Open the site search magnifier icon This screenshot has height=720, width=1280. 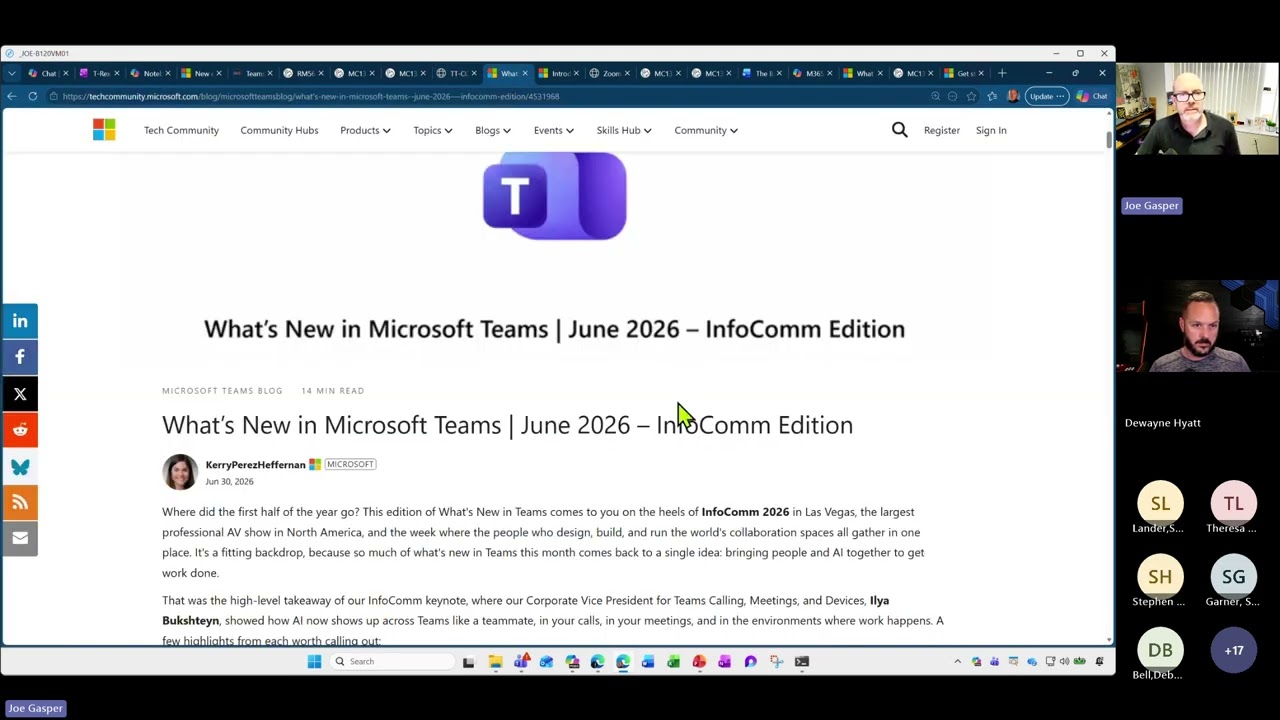tap(899, 130)
